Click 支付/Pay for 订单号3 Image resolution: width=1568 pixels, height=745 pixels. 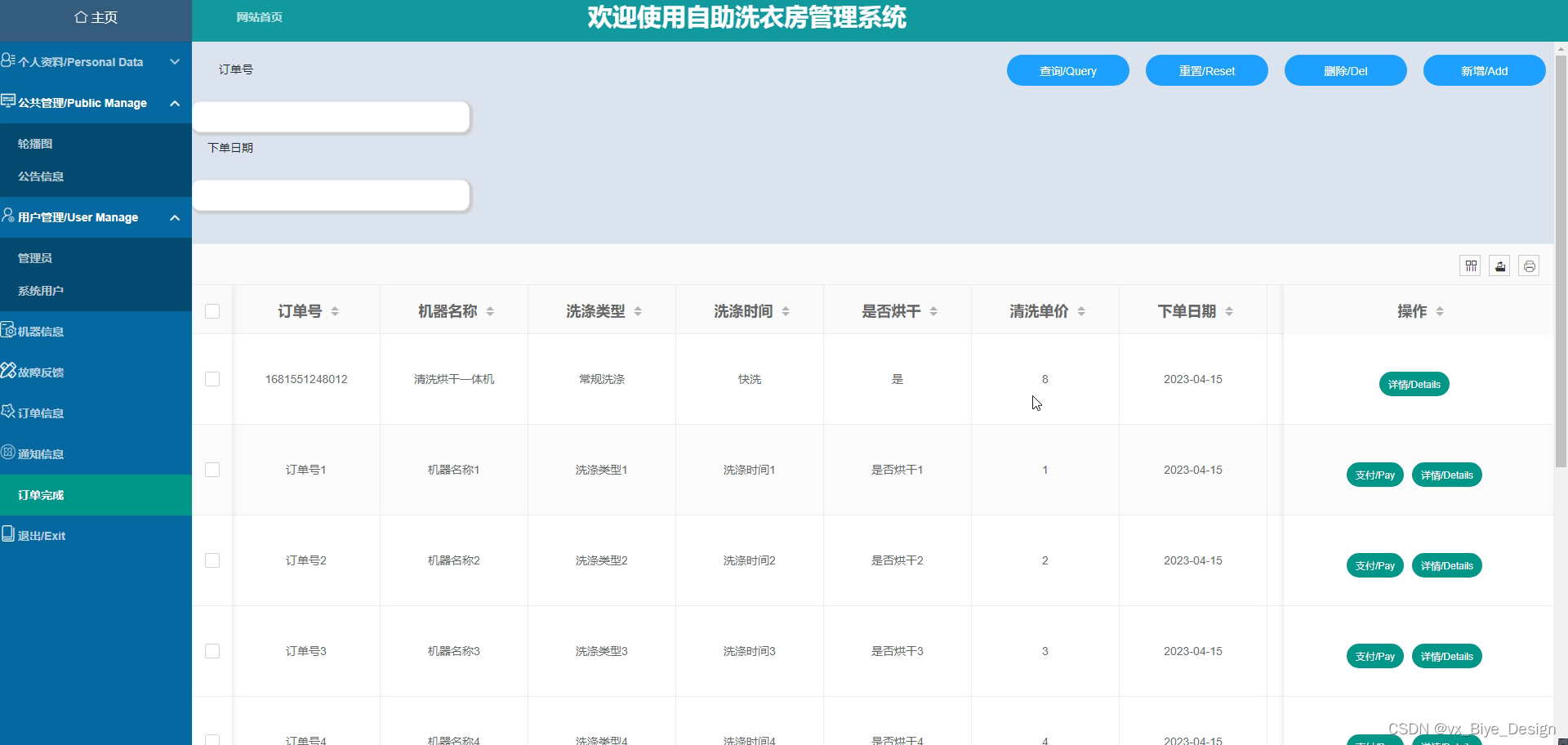(1375, 656)
